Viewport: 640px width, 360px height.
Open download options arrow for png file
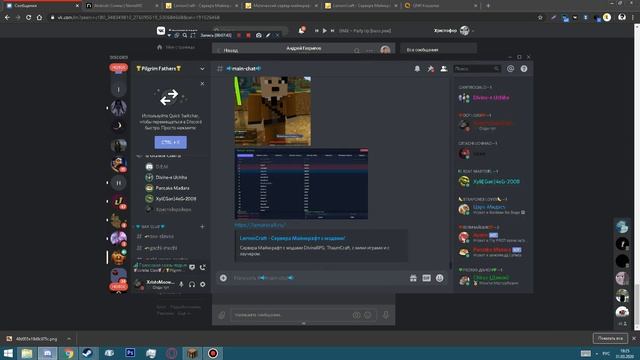coord(69,339)
